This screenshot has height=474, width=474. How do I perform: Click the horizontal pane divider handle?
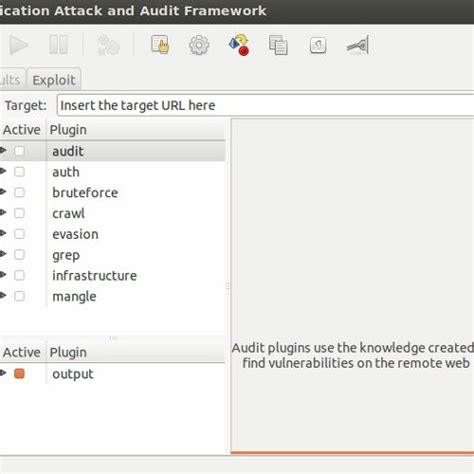113,338
